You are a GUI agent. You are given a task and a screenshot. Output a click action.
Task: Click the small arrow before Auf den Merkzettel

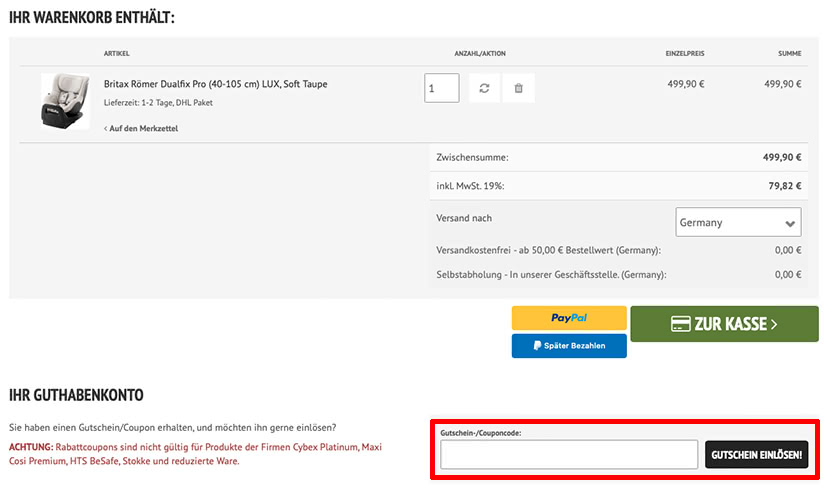[106, 128]
